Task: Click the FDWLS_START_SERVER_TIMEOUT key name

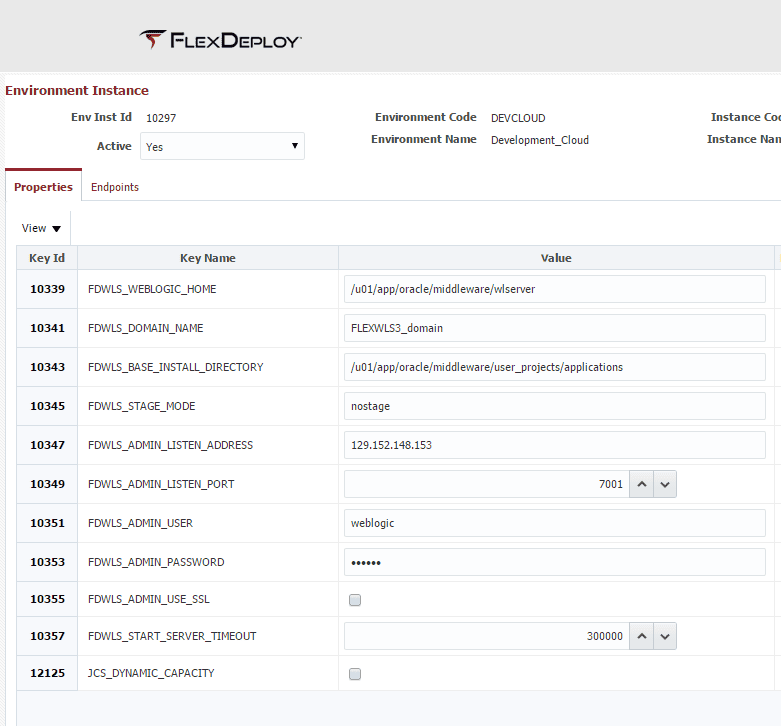Action: click(172, 636)
